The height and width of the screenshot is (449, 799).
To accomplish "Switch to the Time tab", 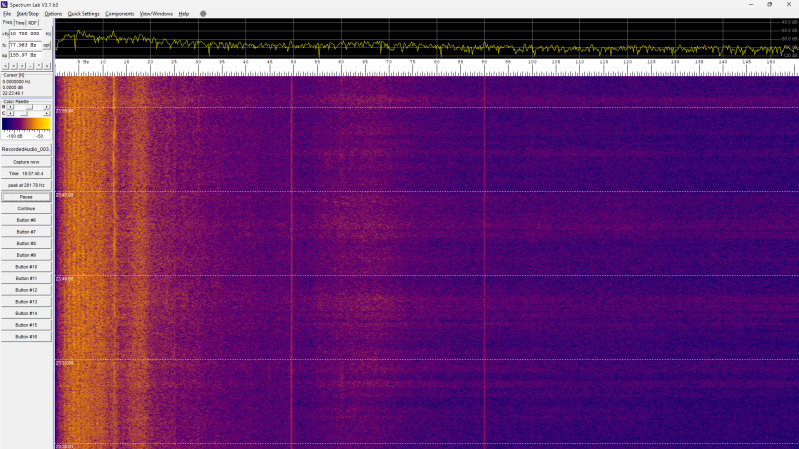I will (20, 23).
